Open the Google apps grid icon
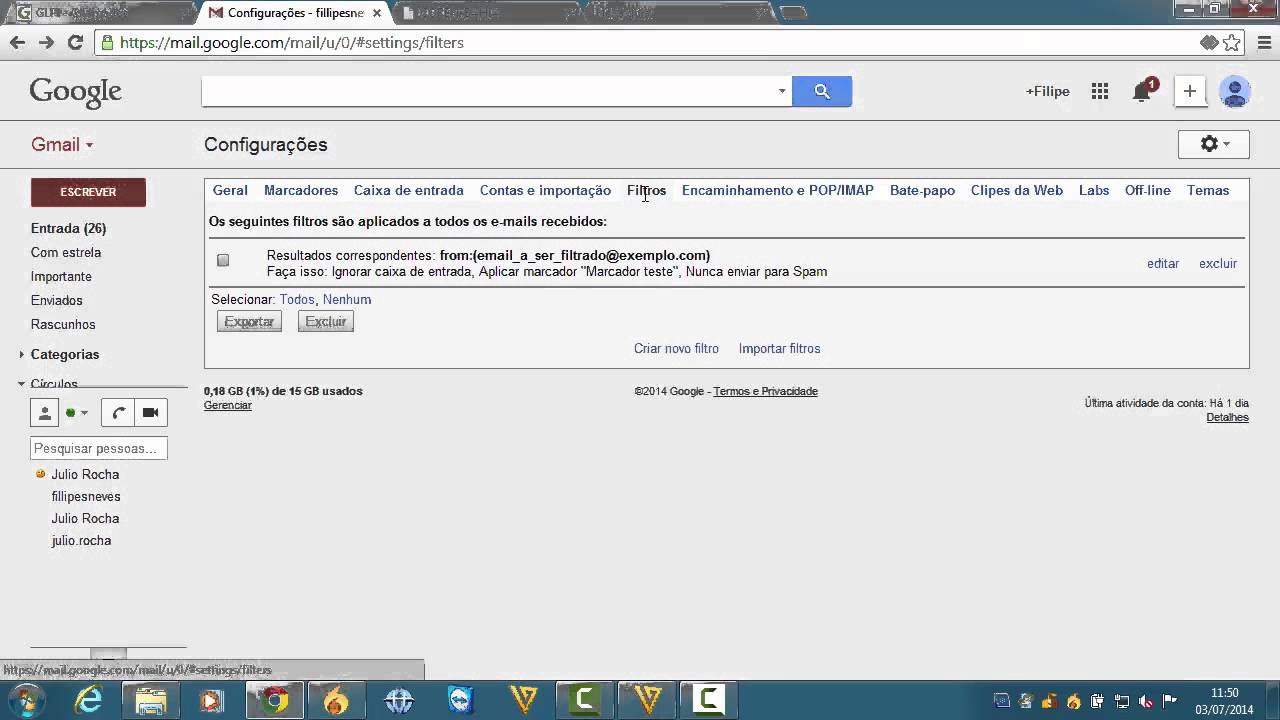1280x720 pixels. (x=1100, y=91)
